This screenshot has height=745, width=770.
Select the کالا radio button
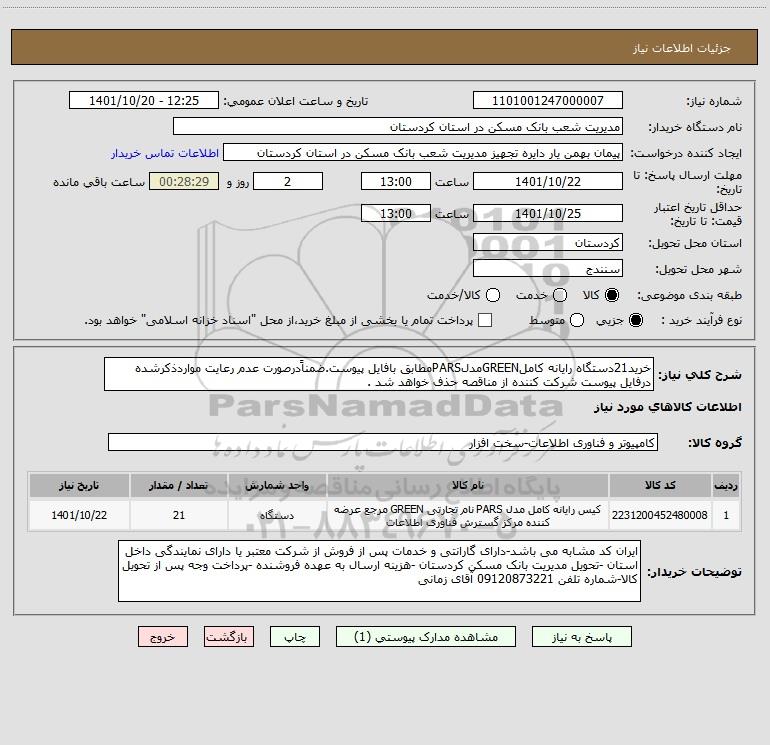(x=612, y=295)
